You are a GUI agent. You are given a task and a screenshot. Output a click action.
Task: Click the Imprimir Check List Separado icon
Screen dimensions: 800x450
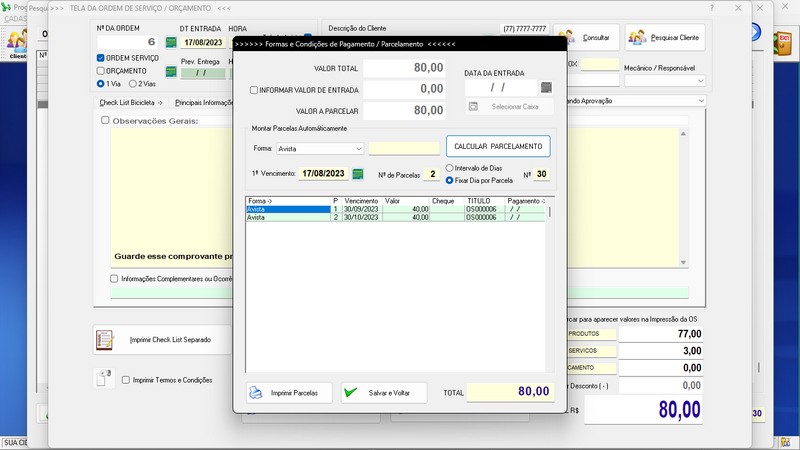tap(105, 340)
